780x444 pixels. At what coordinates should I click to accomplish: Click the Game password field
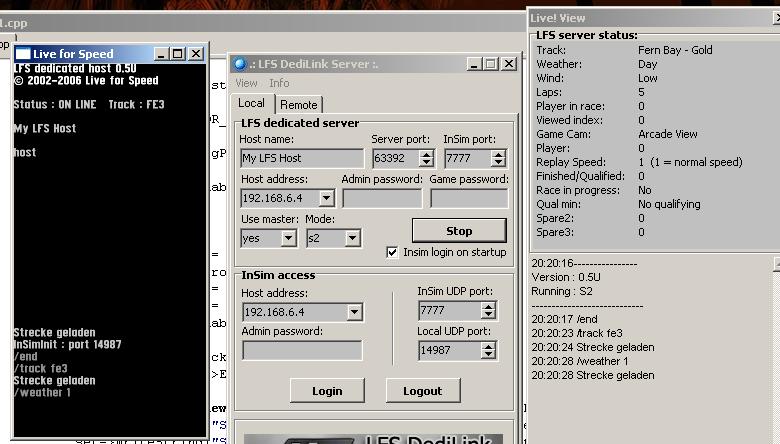[469, 198]
